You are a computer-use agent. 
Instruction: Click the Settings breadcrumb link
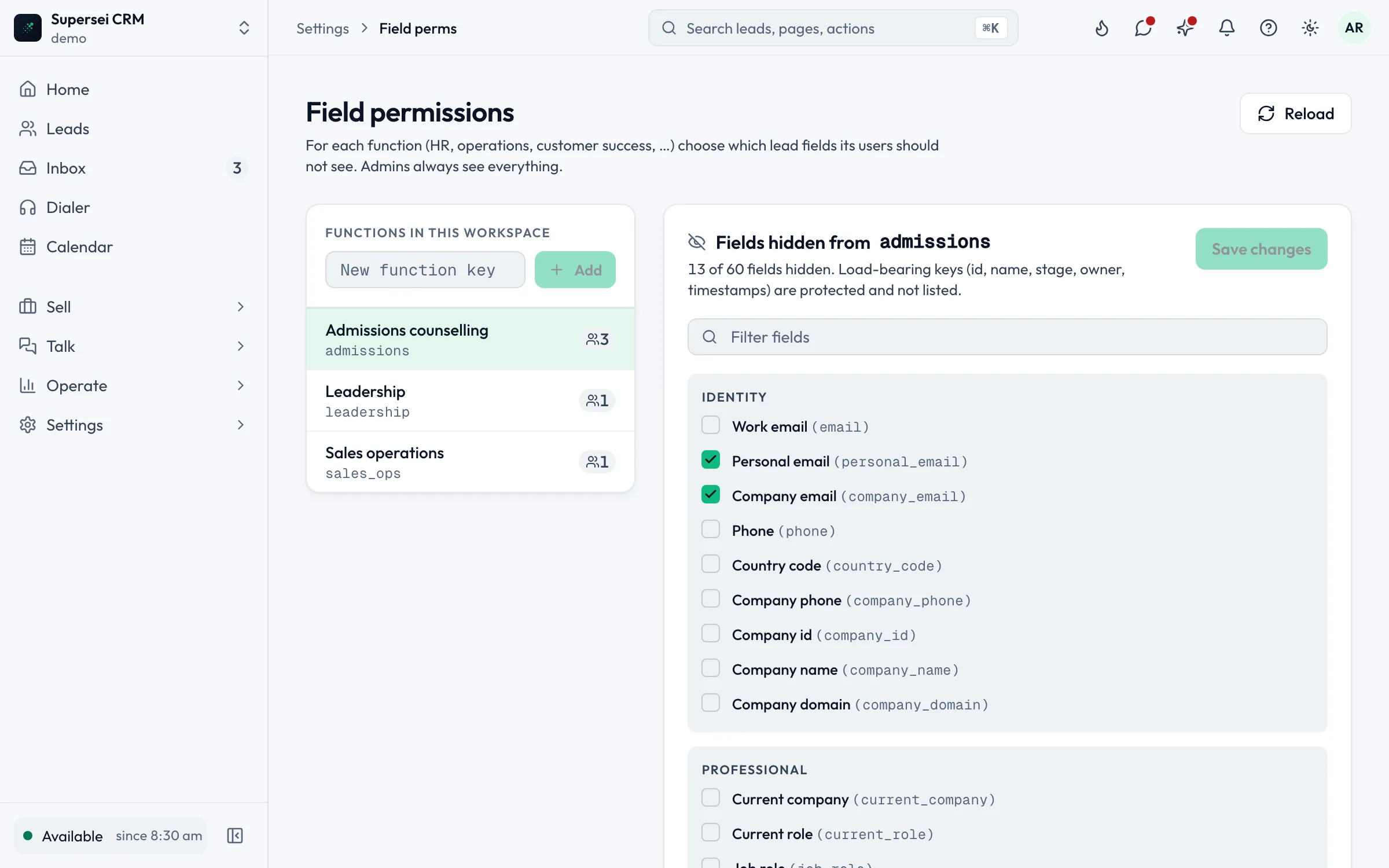322,28
